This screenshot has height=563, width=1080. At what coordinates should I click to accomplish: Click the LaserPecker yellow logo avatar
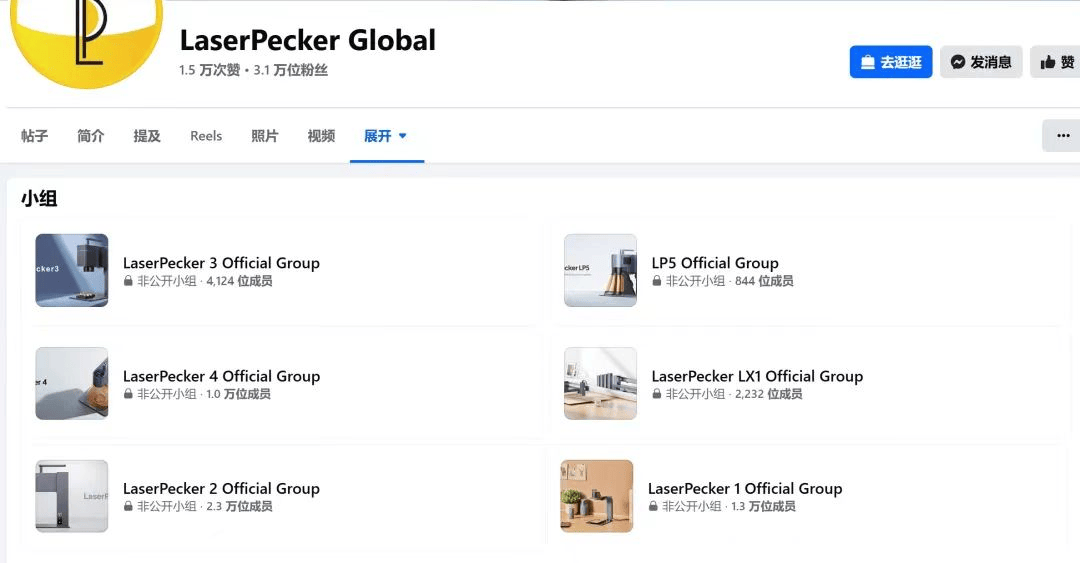click(87, 38)
